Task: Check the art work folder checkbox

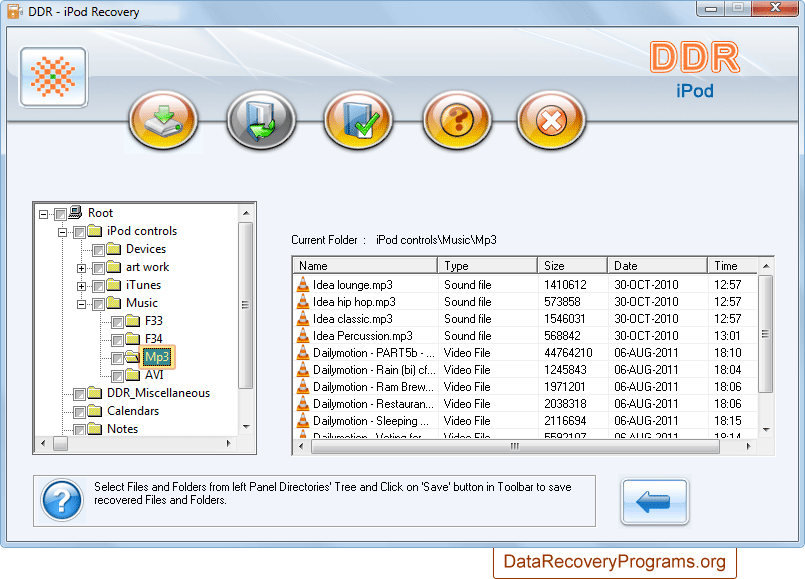Action: (98, 268)
